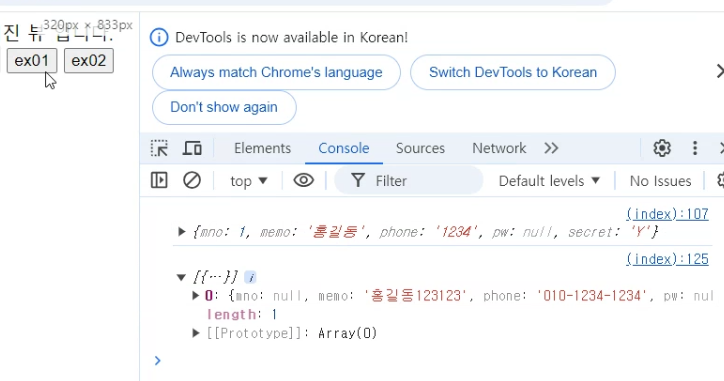Switch to the Network tab
724x381 pixels.
pos(499,148)
